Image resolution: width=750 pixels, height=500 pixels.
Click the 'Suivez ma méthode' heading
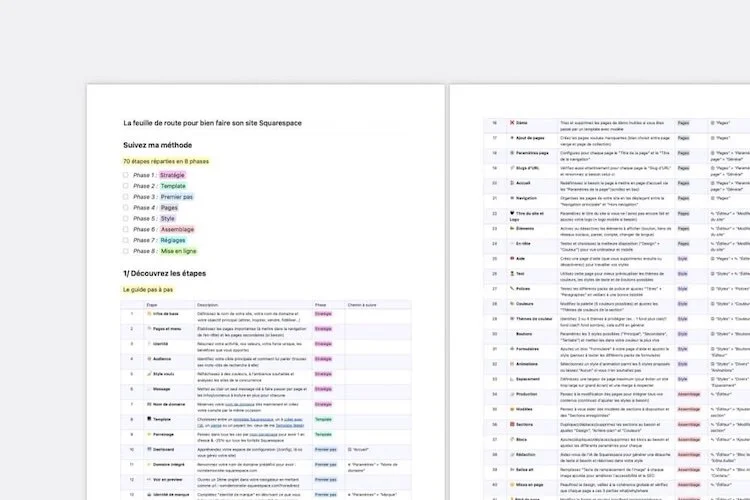[x=157, y=145]
